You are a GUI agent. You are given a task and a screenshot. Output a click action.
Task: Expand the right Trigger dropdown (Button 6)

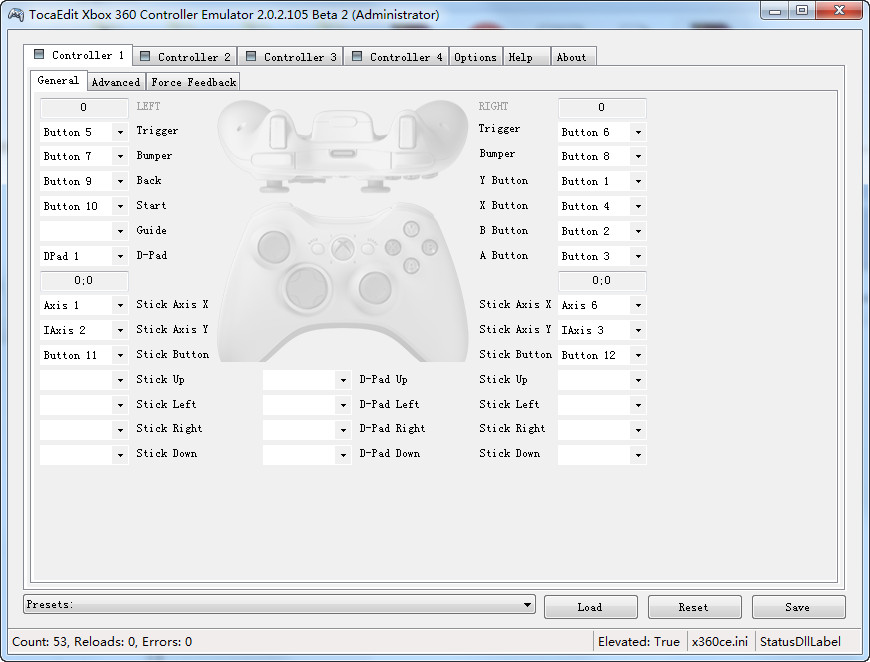point(639,132)
